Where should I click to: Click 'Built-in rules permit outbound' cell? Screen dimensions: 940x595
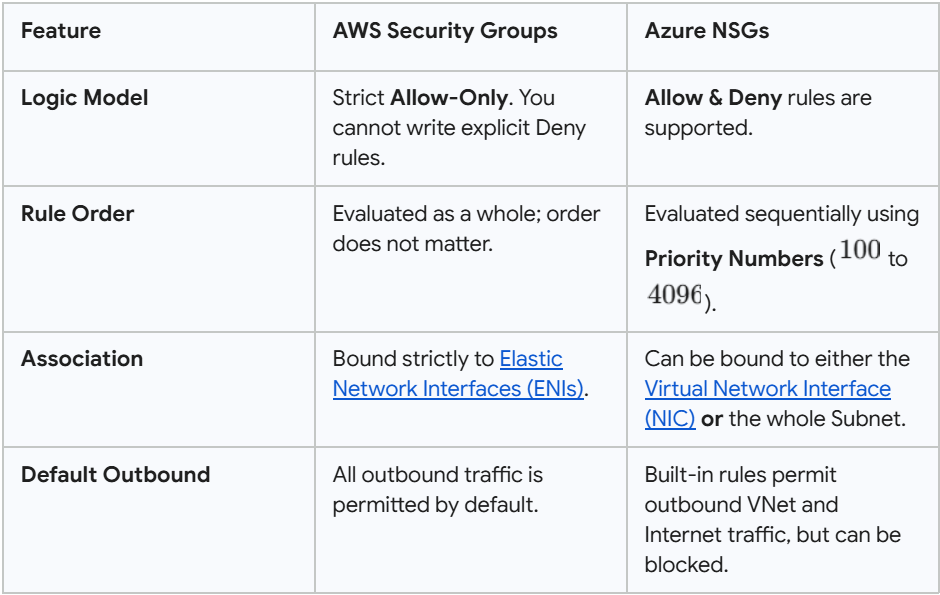tap(773, 520)
